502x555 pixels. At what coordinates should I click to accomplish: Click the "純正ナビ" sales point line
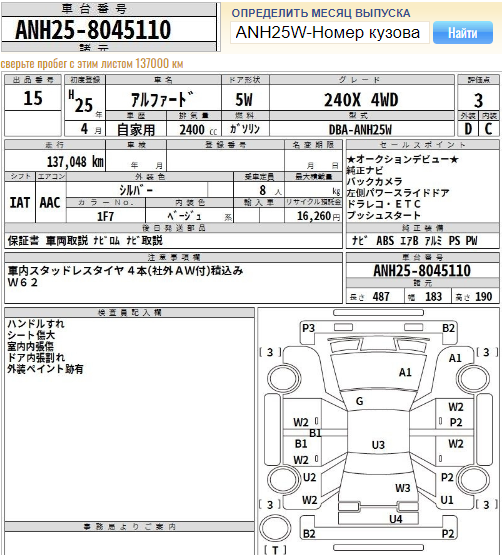(x=365, y=170)
